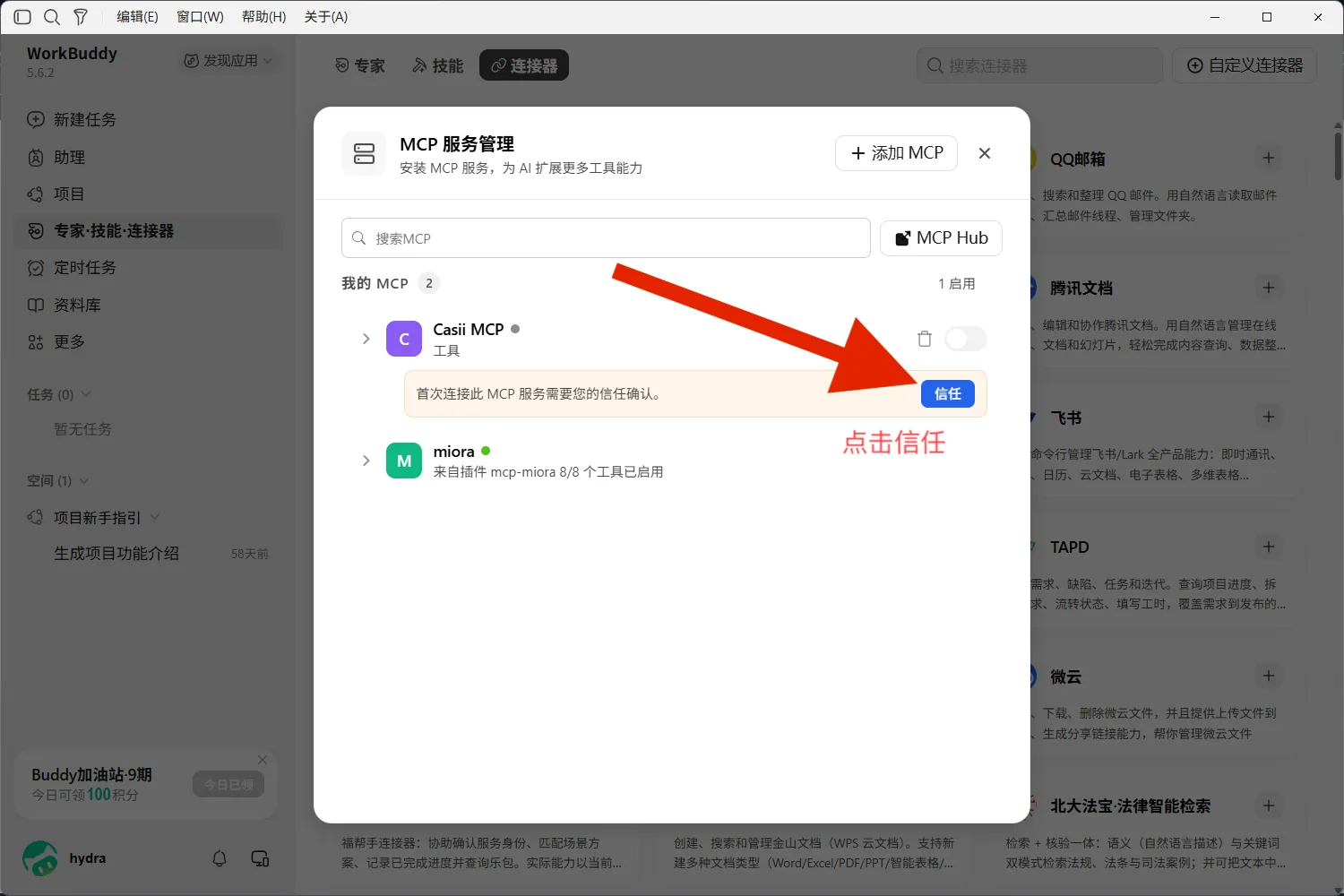Open the 编辑(E) menu
Screen dimensions: 1344x896
click(137, 17)
